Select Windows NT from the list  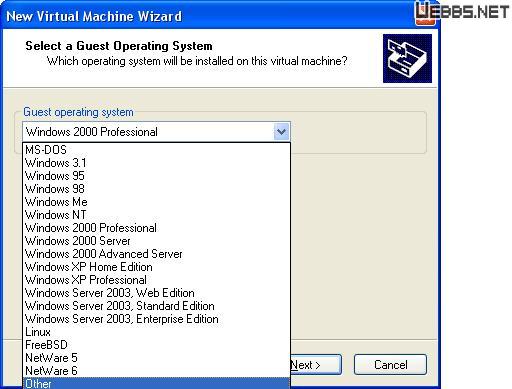(x=157, y=215)
